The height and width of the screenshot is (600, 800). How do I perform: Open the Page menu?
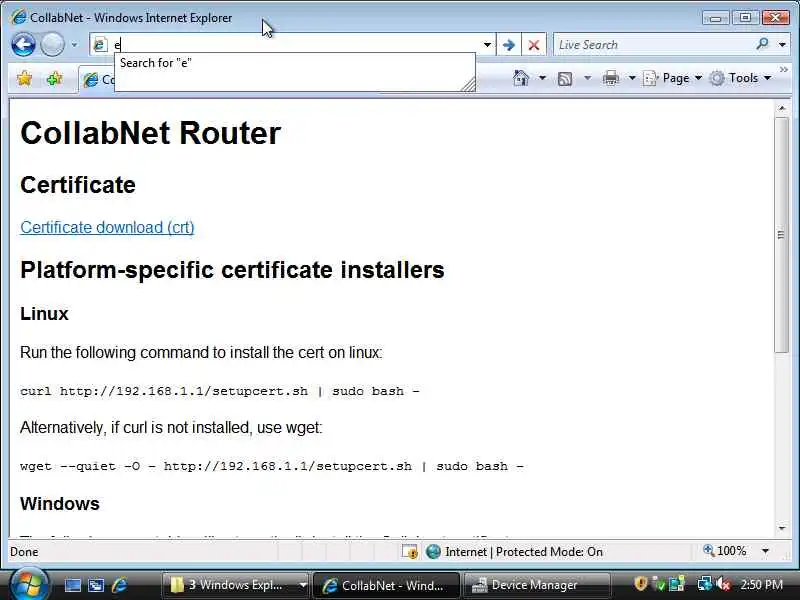click(672, 78)
